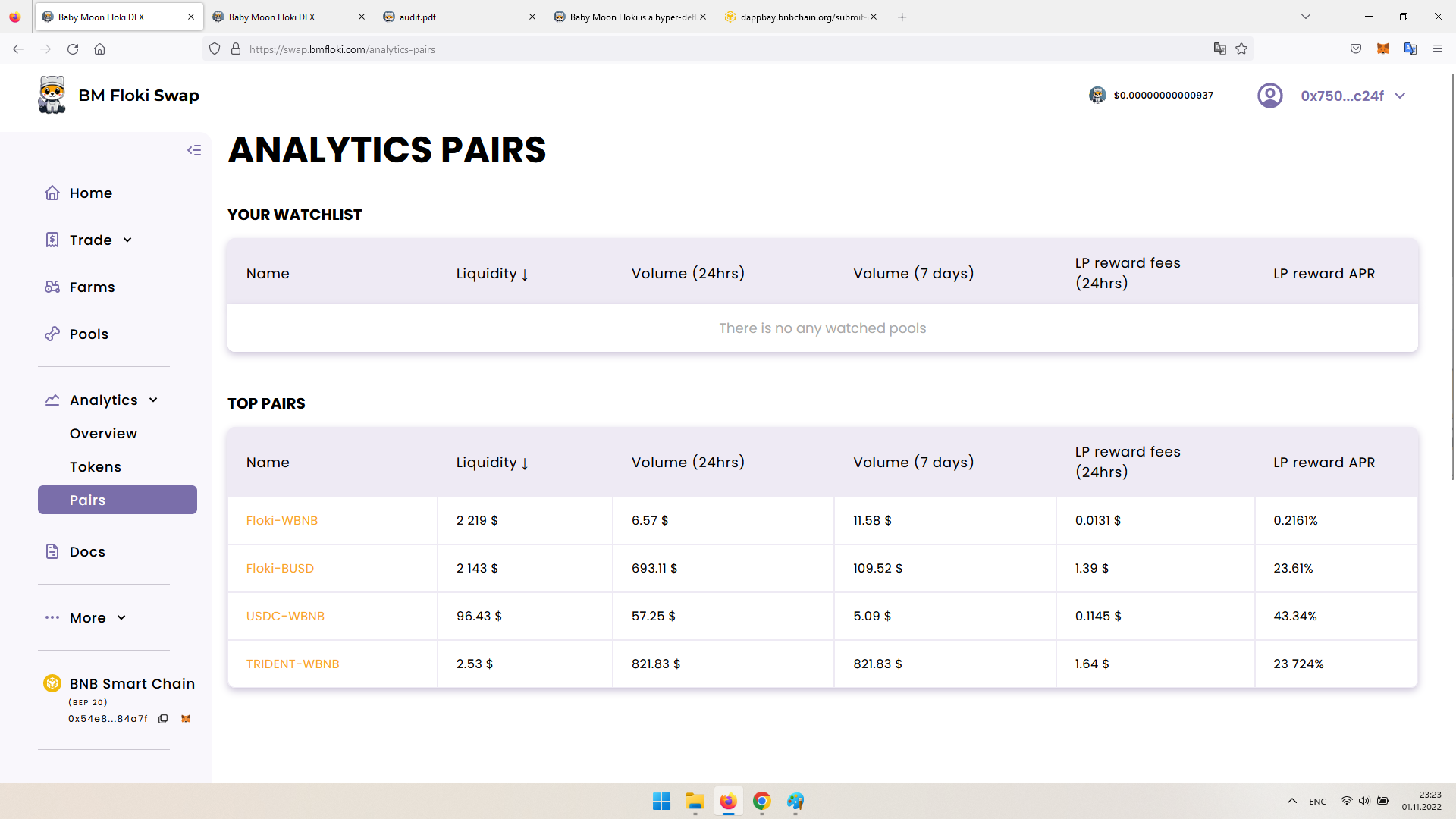The height and width of the screenshot is (819, 1456).
Task: Expand the Trade menu
Action: coord(89,240)
